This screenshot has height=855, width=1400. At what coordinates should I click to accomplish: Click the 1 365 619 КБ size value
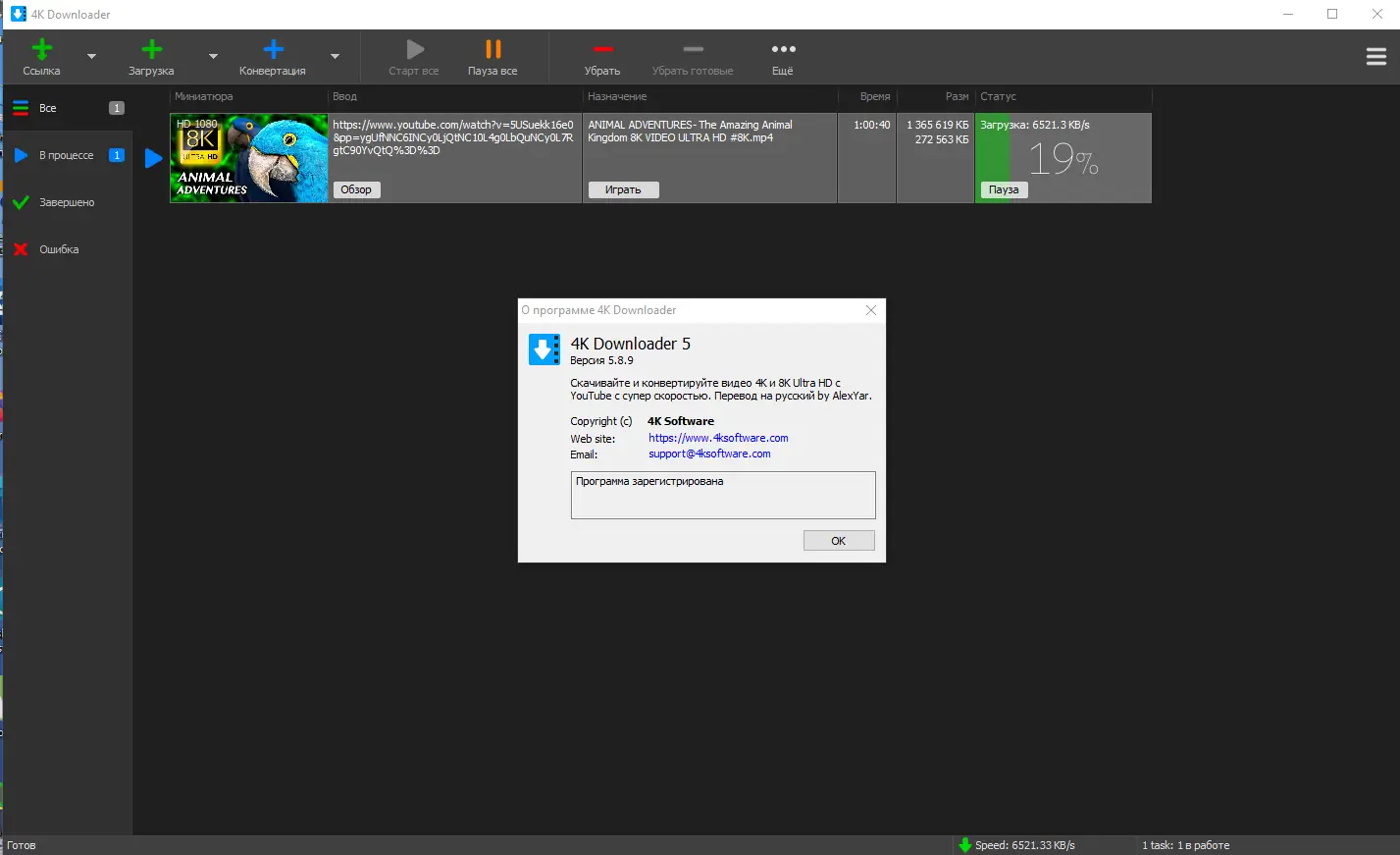point(937,125)
